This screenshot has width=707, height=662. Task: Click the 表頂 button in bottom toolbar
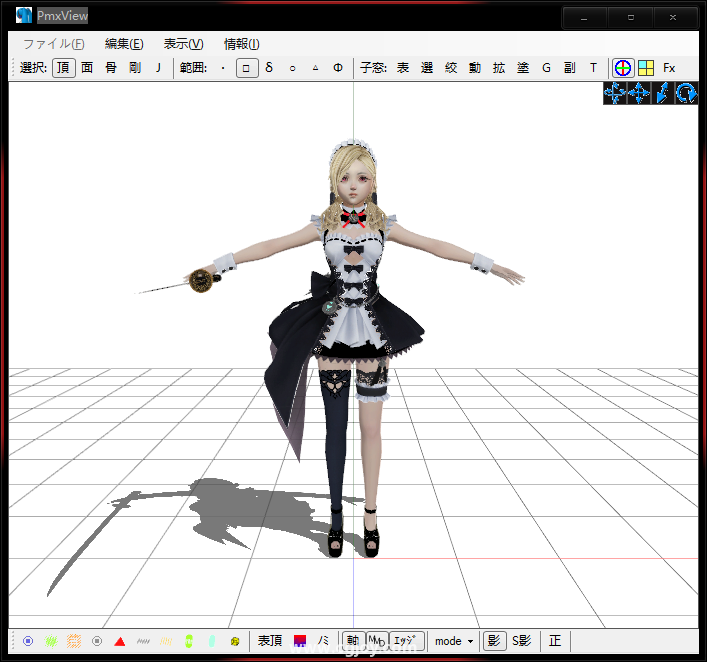(270, 641)
